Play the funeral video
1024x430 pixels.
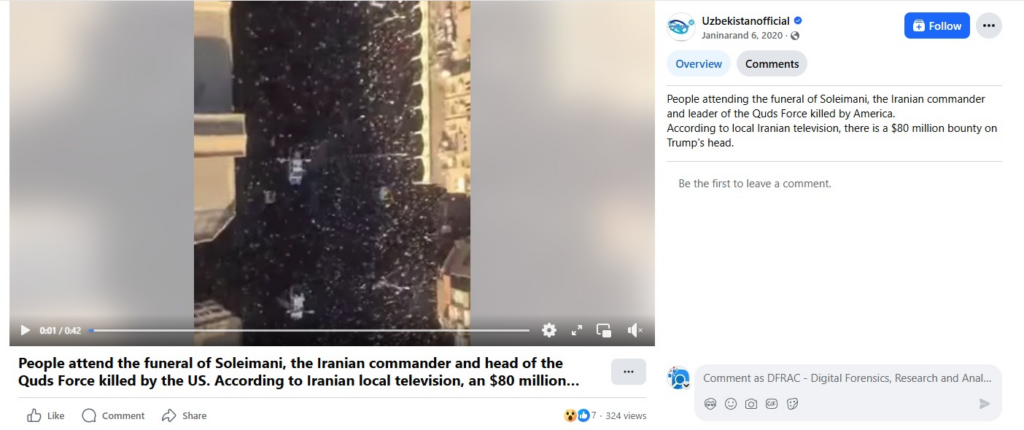tap(25, 331)
